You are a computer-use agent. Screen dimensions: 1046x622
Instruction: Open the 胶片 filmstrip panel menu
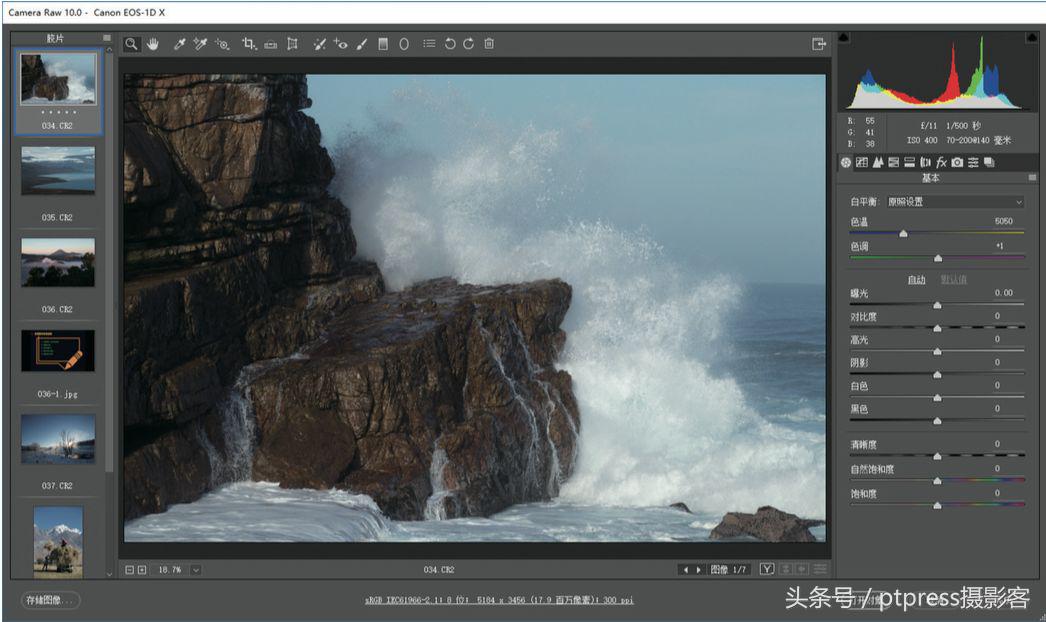point(107,38)
